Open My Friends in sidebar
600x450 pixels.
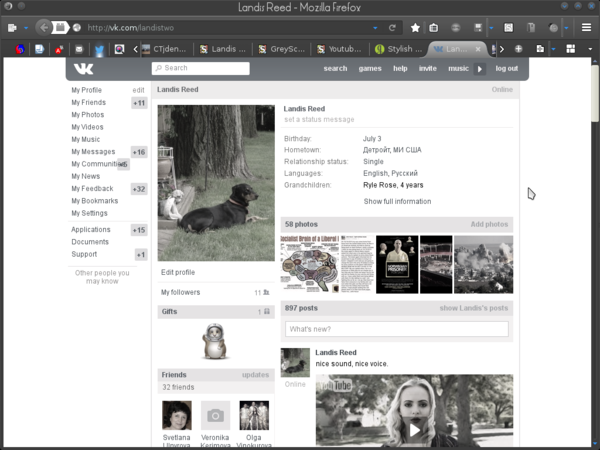pyautogui.click(x=88, y=103)
